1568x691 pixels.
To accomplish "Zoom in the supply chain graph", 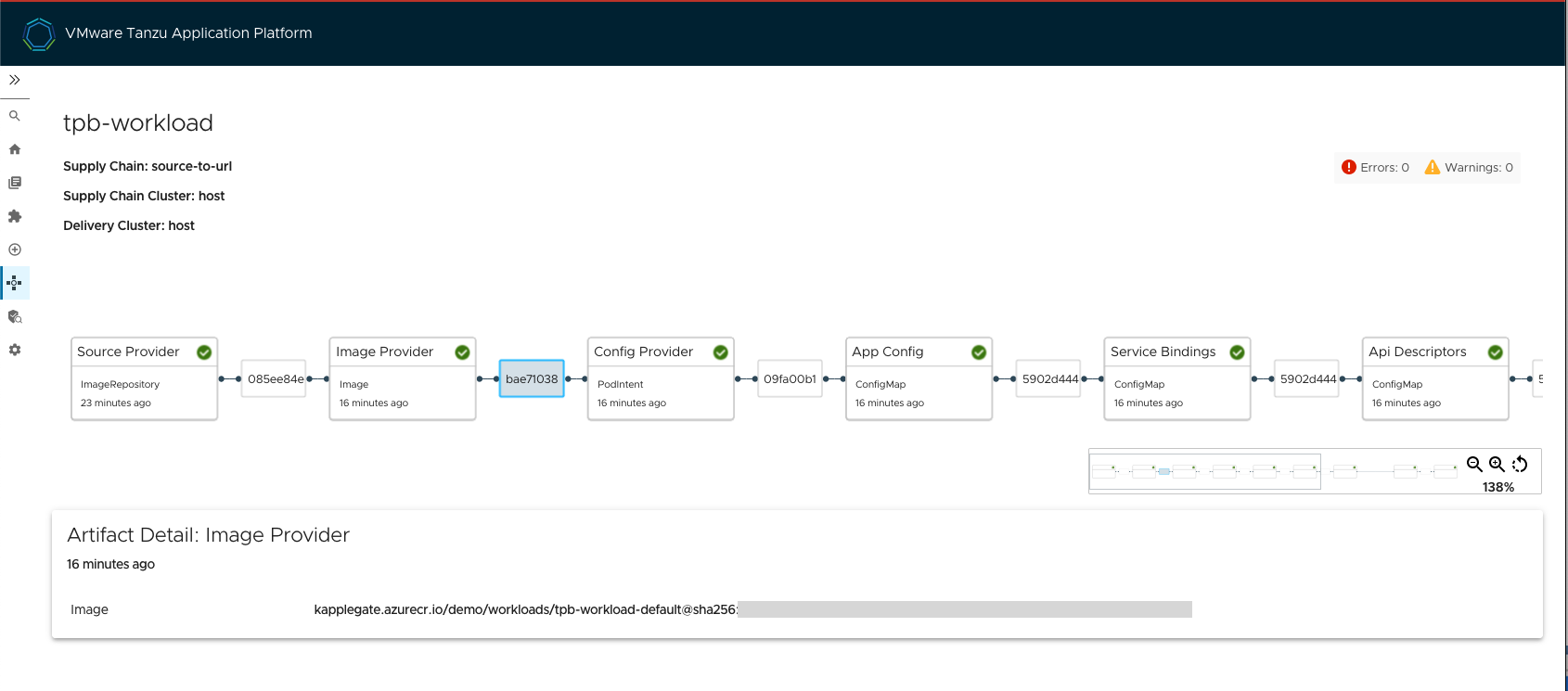I will [x=1497, y=465].
